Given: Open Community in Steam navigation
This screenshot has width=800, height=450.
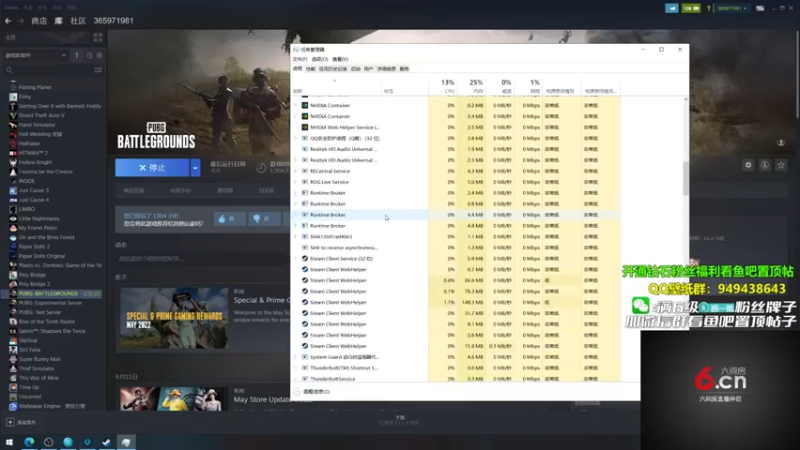Looking at the screenshot, I should (78, 21).
